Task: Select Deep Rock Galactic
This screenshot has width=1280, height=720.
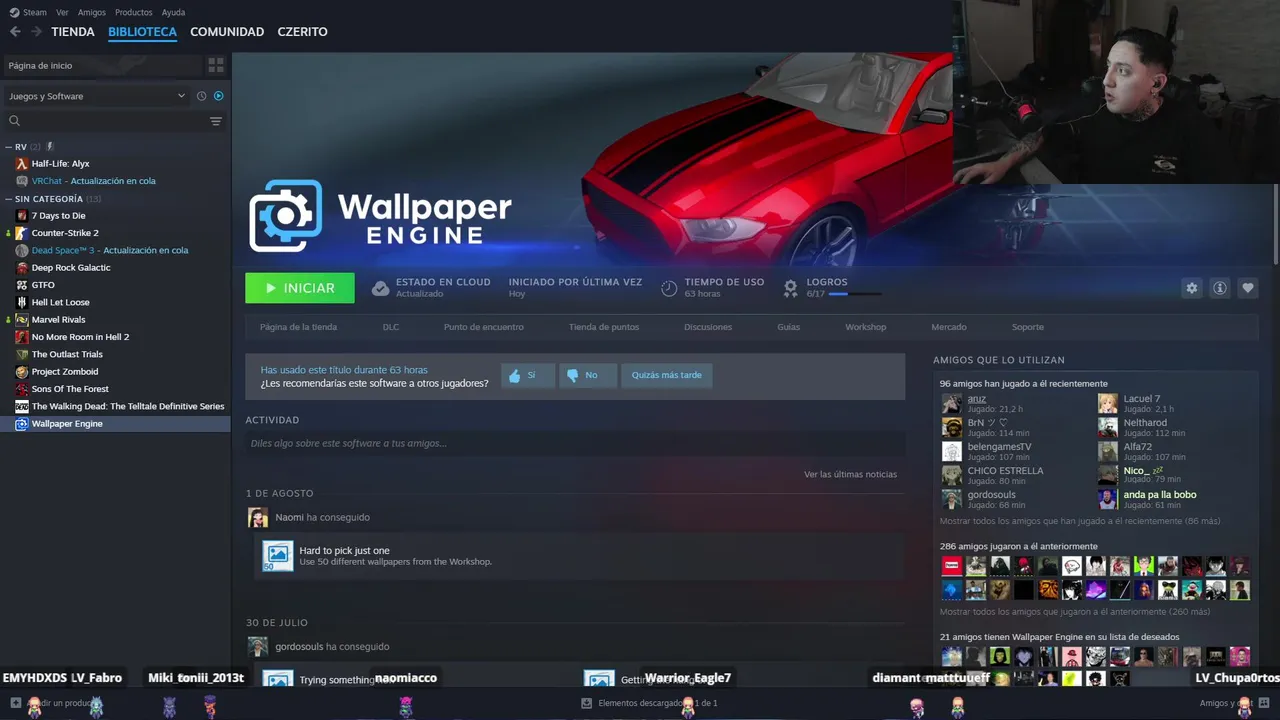Action: point(71,268)
